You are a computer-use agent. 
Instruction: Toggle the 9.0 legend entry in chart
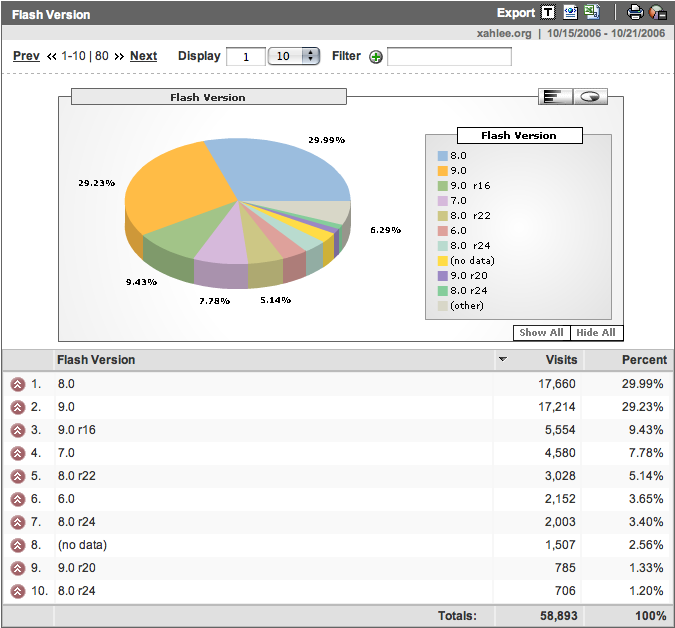click(x=458, y=171)
